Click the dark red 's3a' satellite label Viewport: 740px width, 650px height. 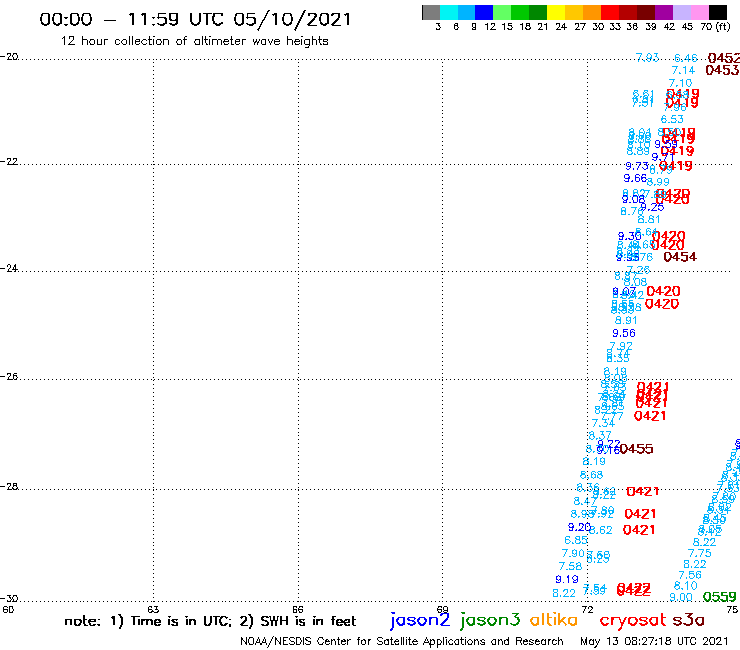point(689,620)
